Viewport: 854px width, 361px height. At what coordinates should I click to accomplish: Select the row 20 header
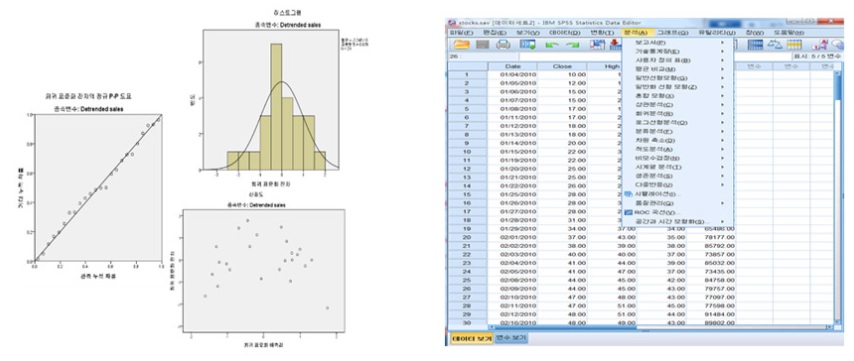(467, 237)
